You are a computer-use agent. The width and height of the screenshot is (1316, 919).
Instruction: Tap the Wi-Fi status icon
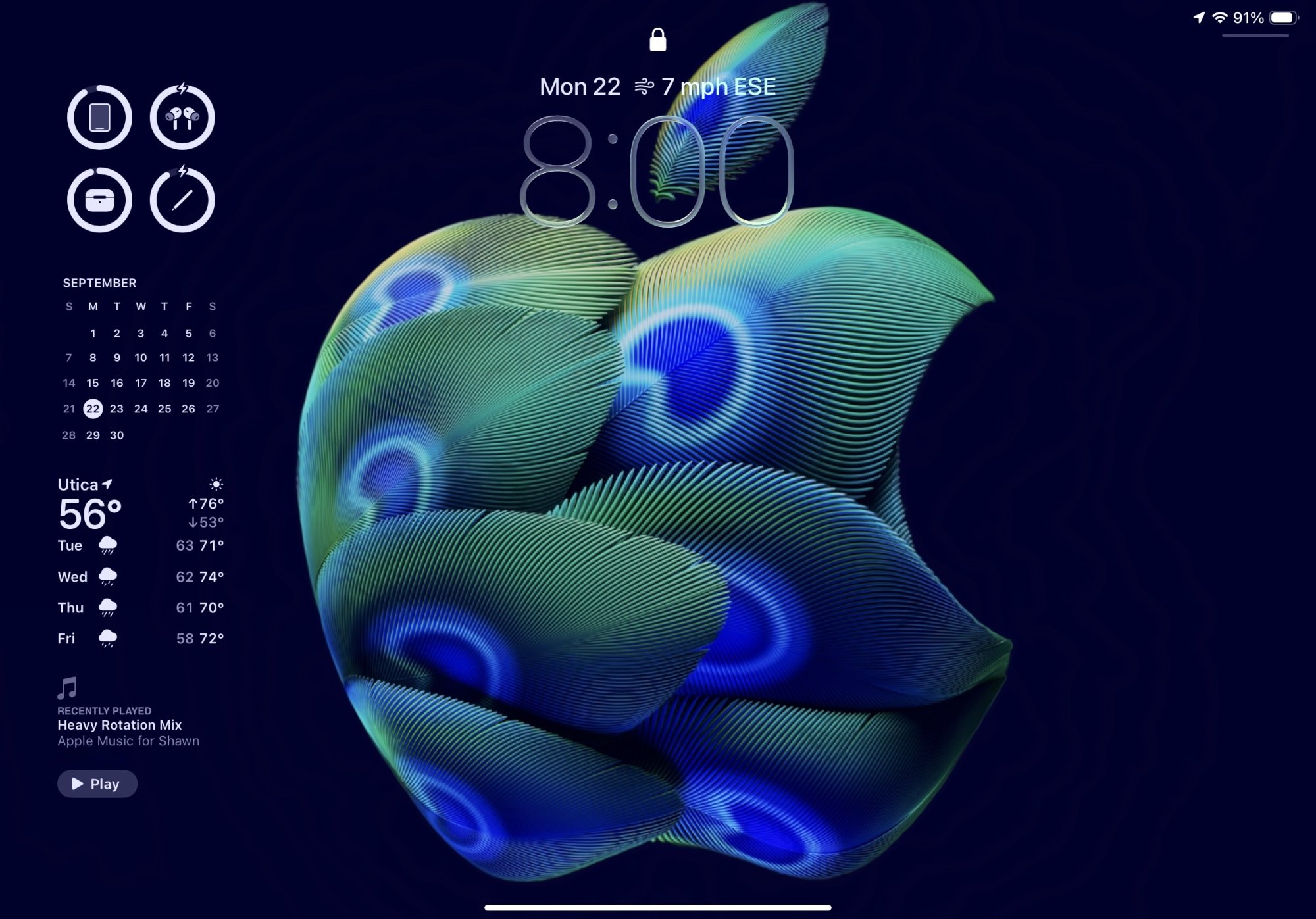(x=1219, y=18)
